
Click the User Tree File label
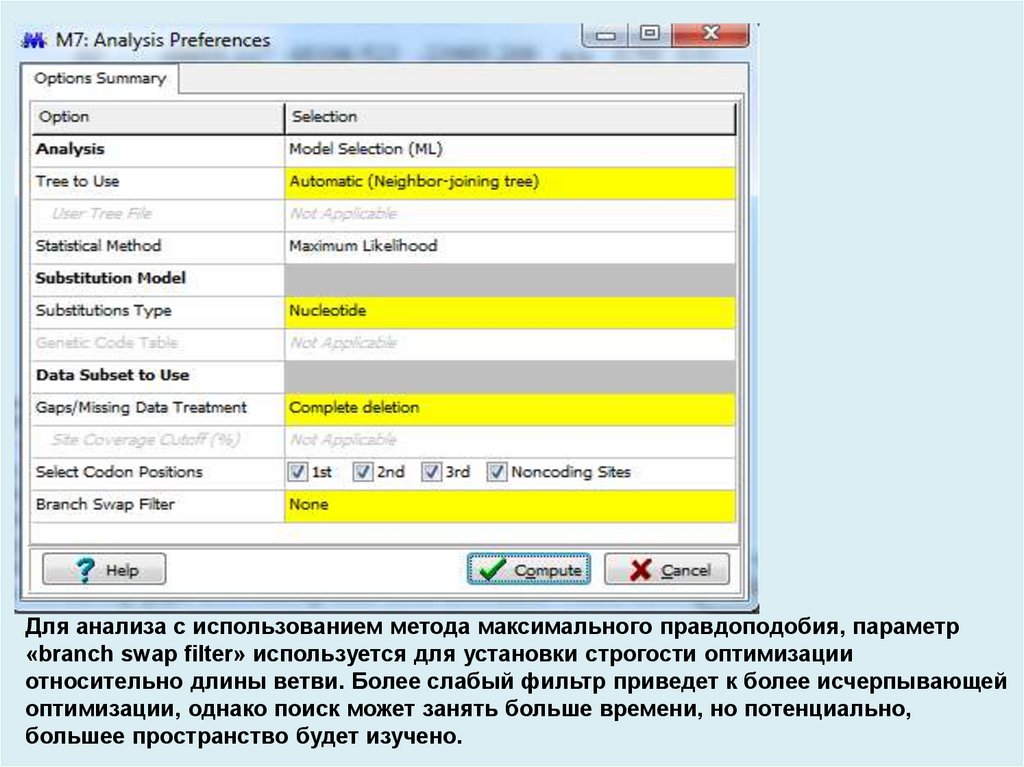[102, 214]
